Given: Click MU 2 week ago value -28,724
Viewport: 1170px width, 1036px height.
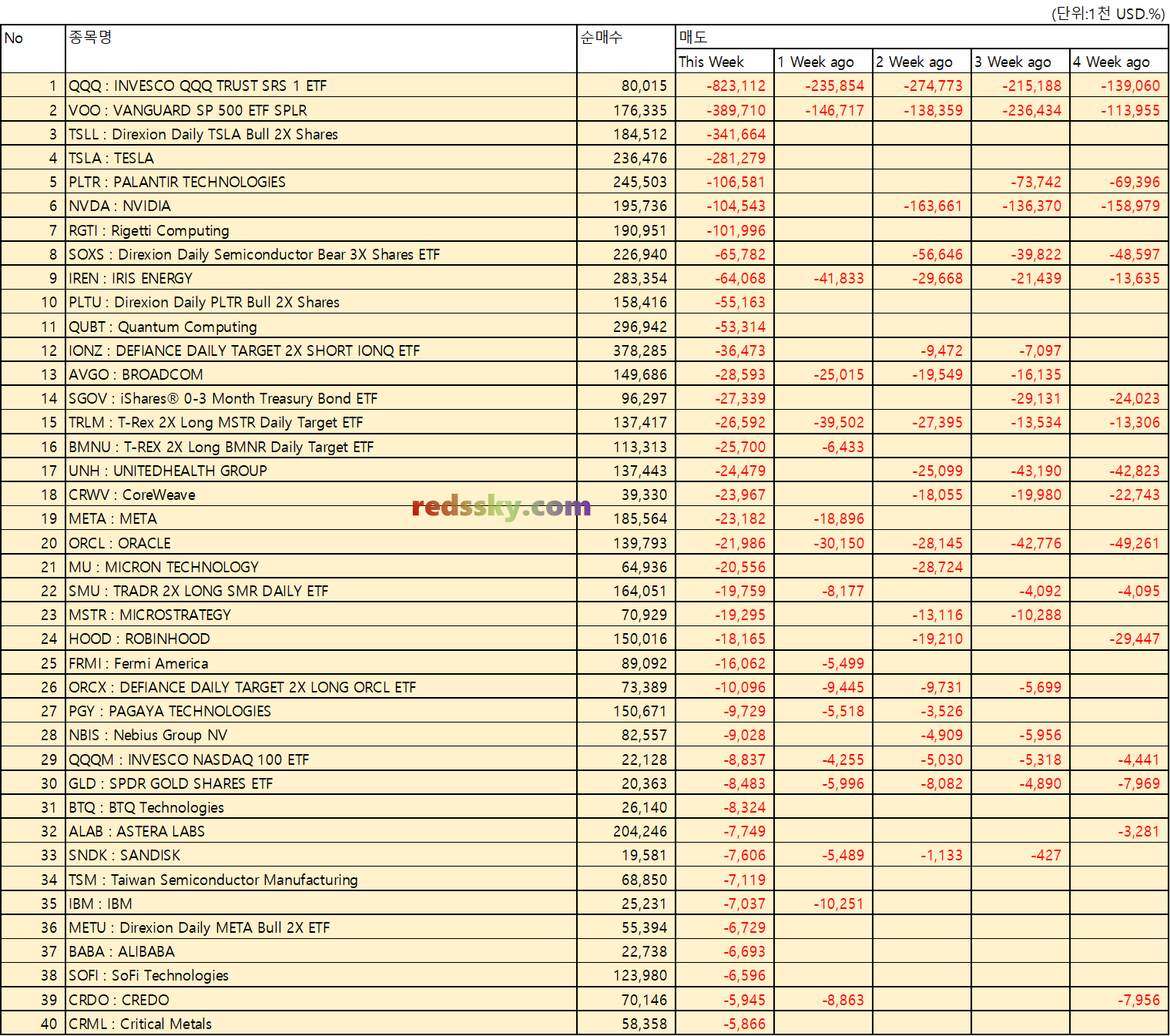Looking at the screenshot, I should tap(937, 567).
